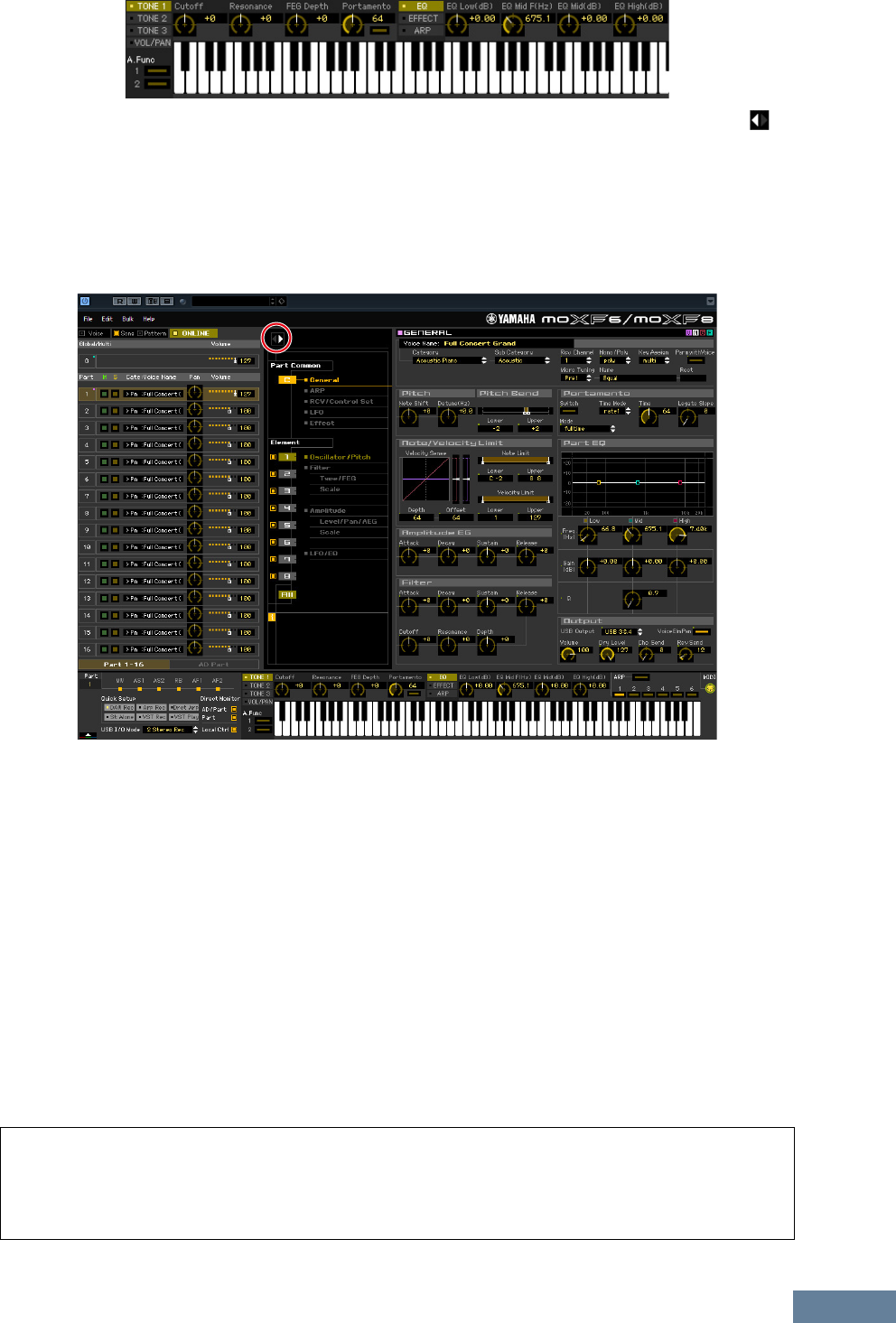
Task: Select the Part Common C button
Action: pyautogui.click(x=286, y=380)
